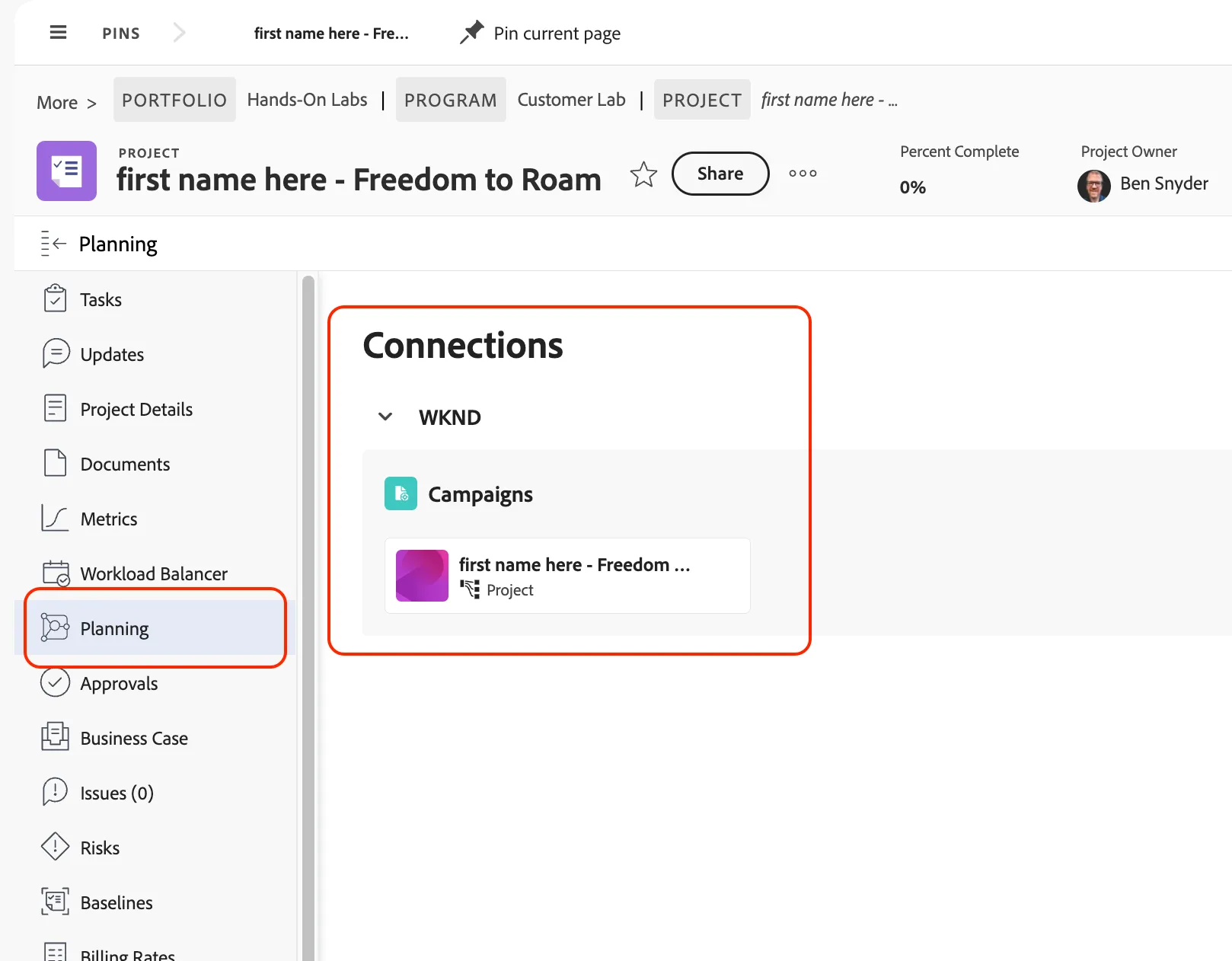This screenshot has width=1232, height=961.
Task: Expand the More breadcrumb menu
Action: [66, 103]
